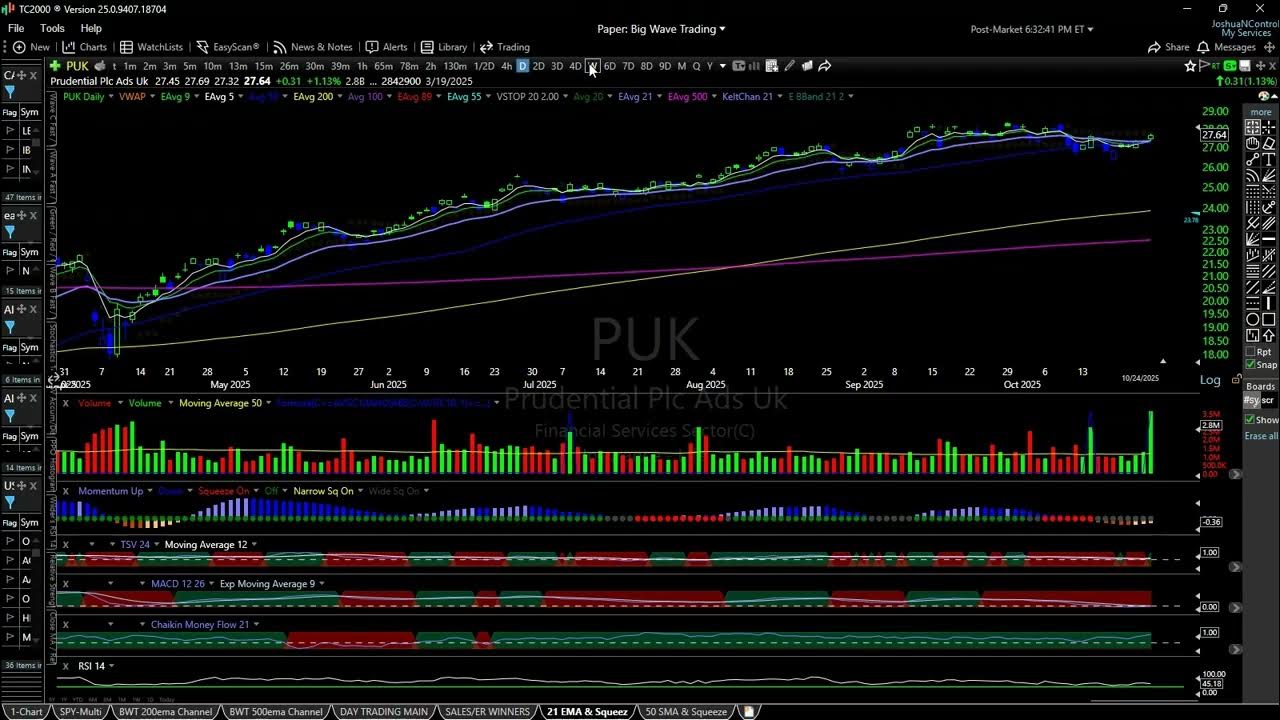Open the Help menu
The height and width of the screenshot is (720, 1280).
point(91,28)
